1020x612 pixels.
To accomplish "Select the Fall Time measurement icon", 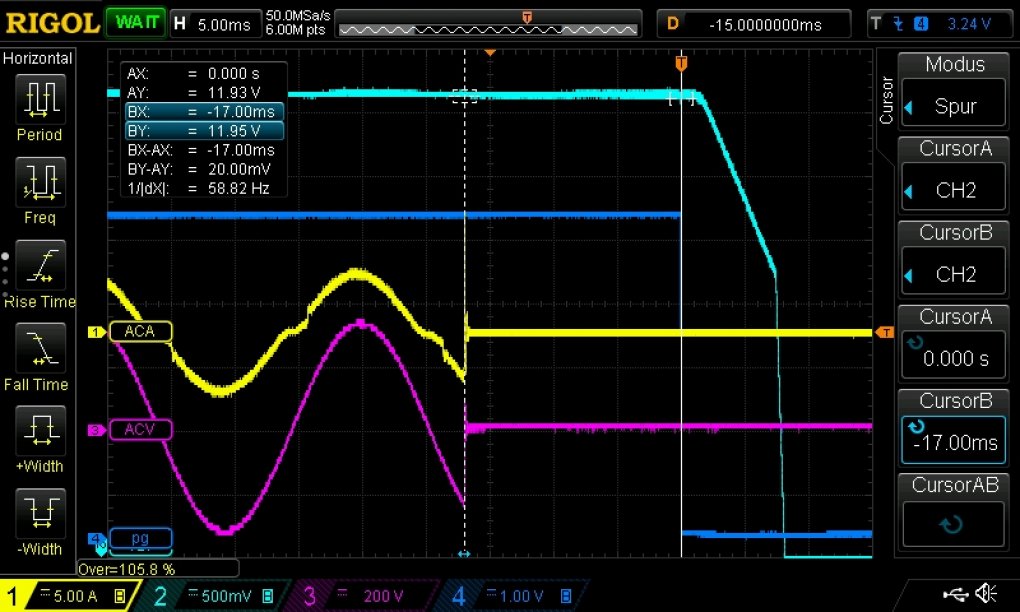I will pyautogui.click(x=40, y=348).
